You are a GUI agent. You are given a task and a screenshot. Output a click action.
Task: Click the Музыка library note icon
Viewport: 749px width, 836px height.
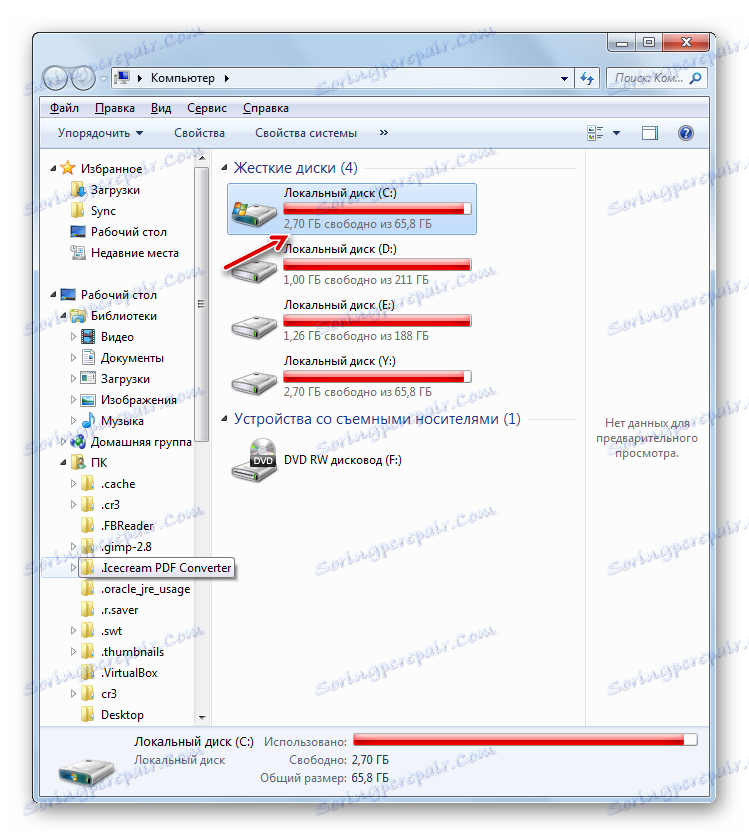(x=88, y=421)
